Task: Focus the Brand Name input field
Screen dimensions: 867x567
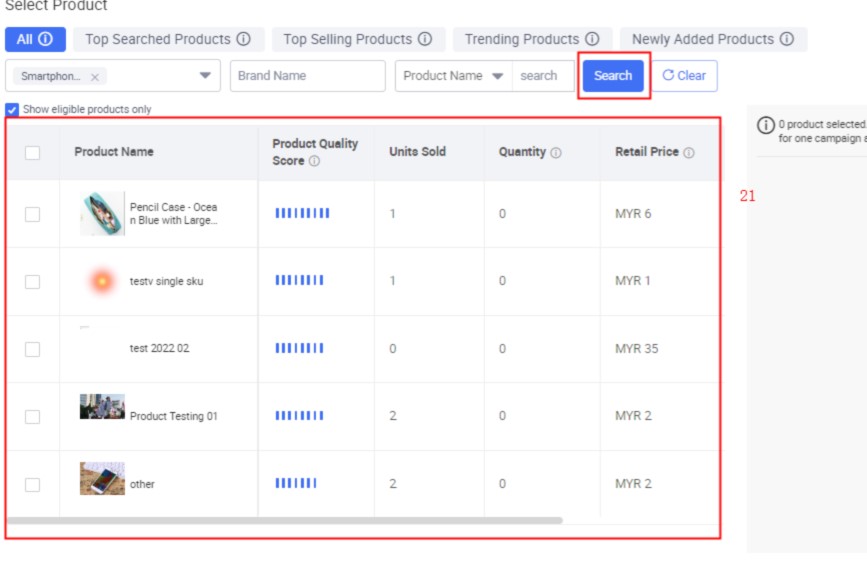Action: coord(307,76)
